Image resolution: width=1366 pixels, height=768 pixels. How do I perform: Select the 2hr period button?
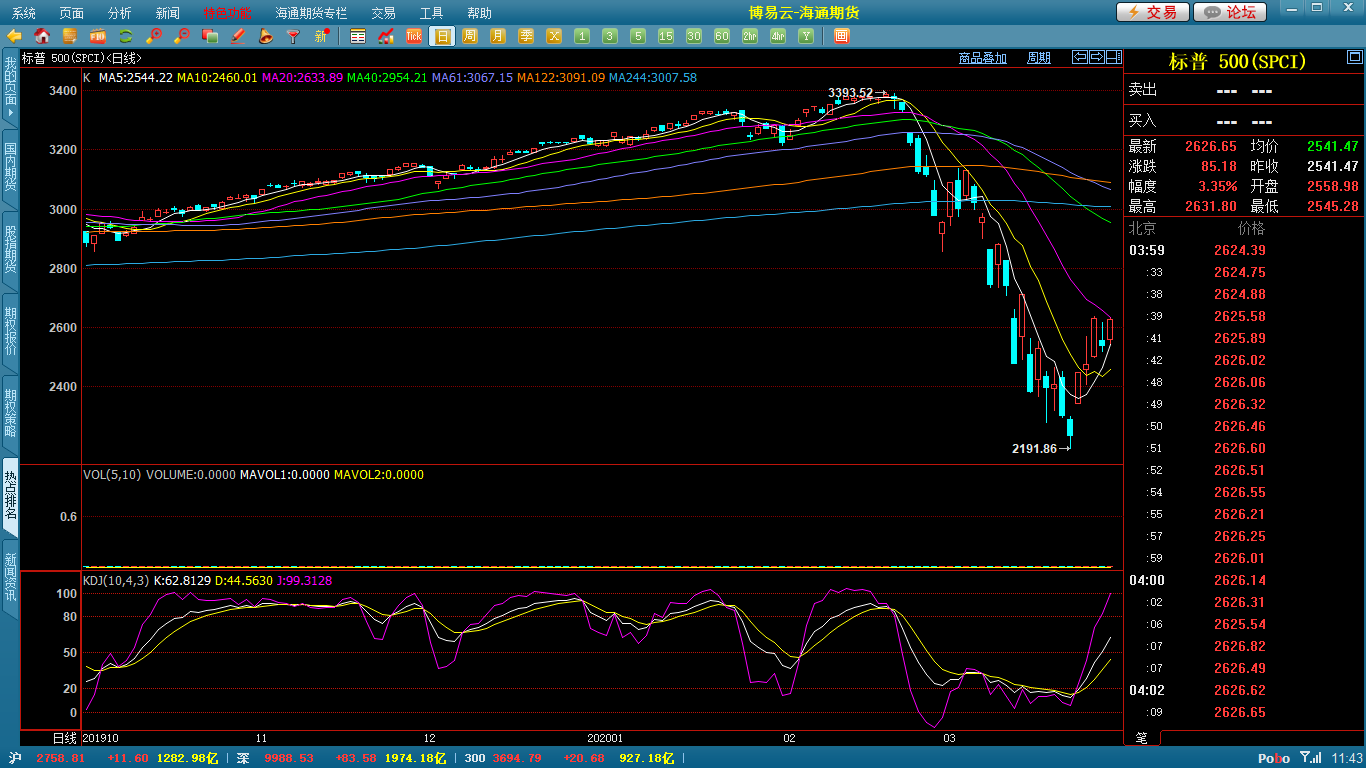click(750, 36)
